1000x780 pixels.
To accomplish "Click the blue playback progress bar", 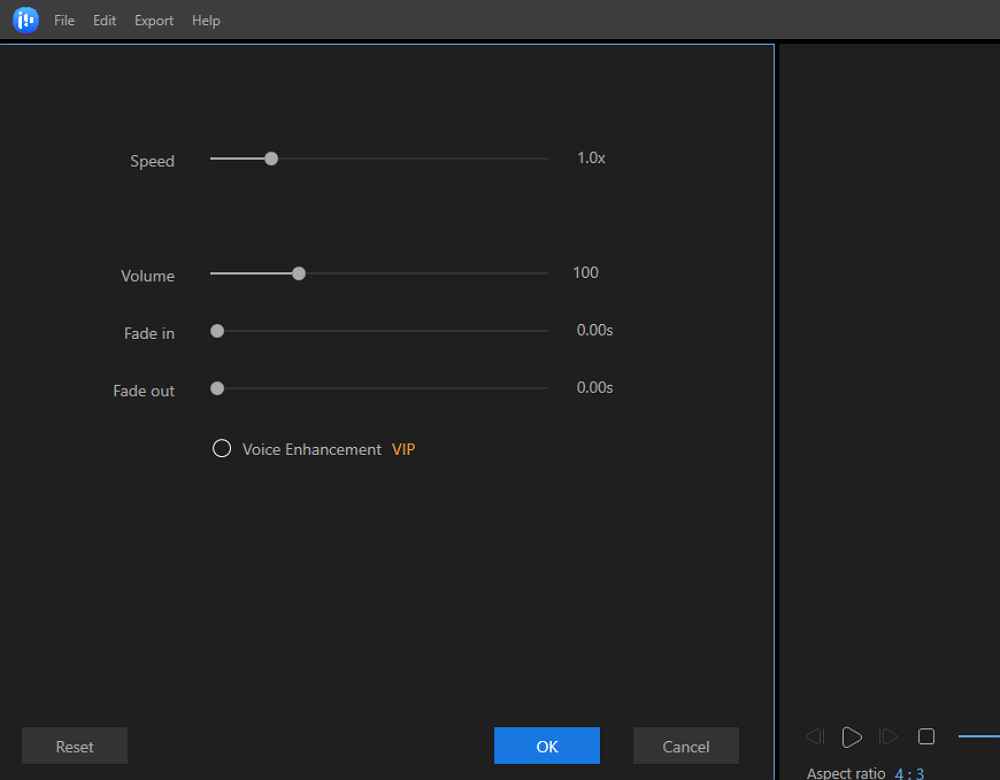I will (979, 737).
